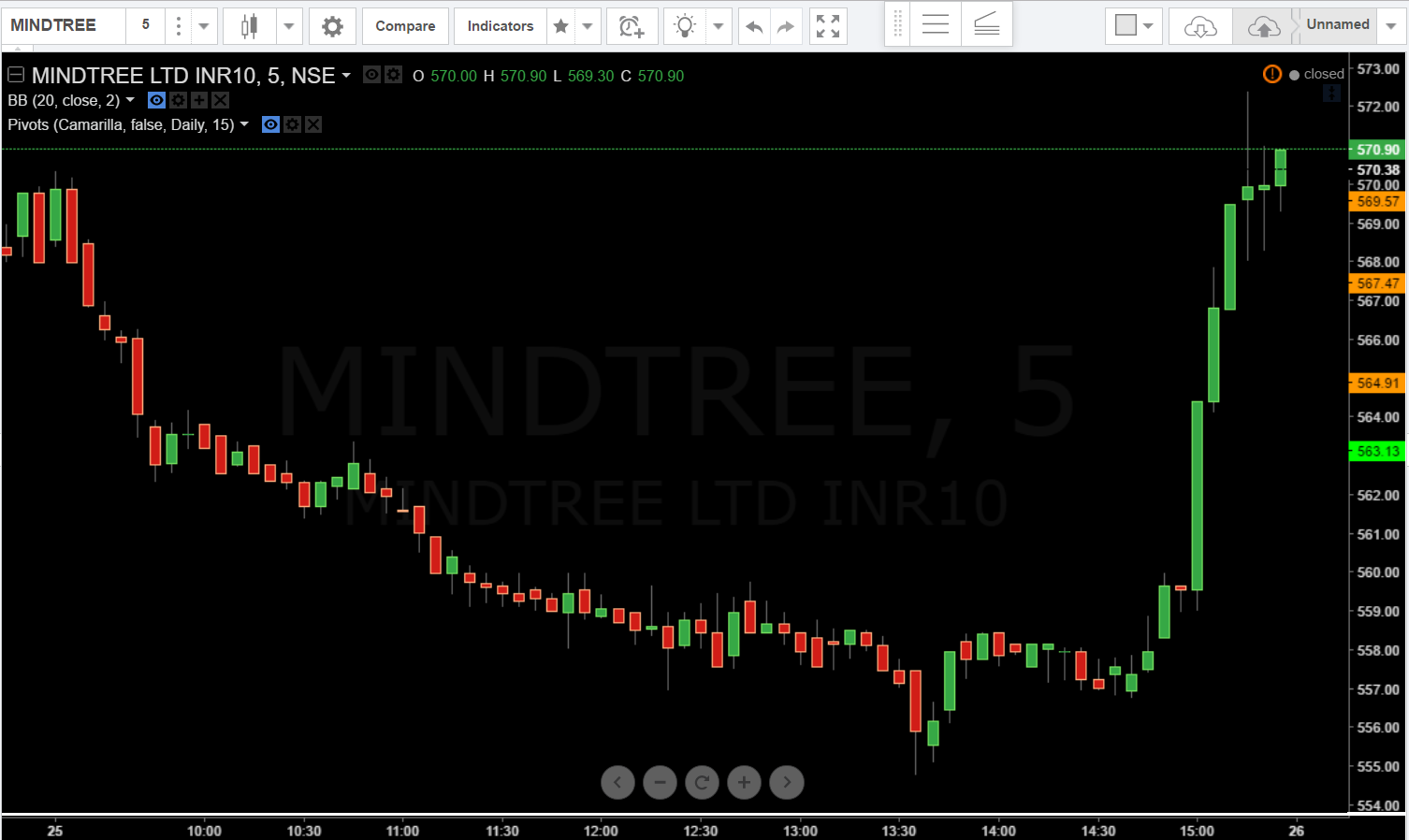Click the low value 569.30 in legend
Screen dimensions: 1409x840
pos(590,76)
